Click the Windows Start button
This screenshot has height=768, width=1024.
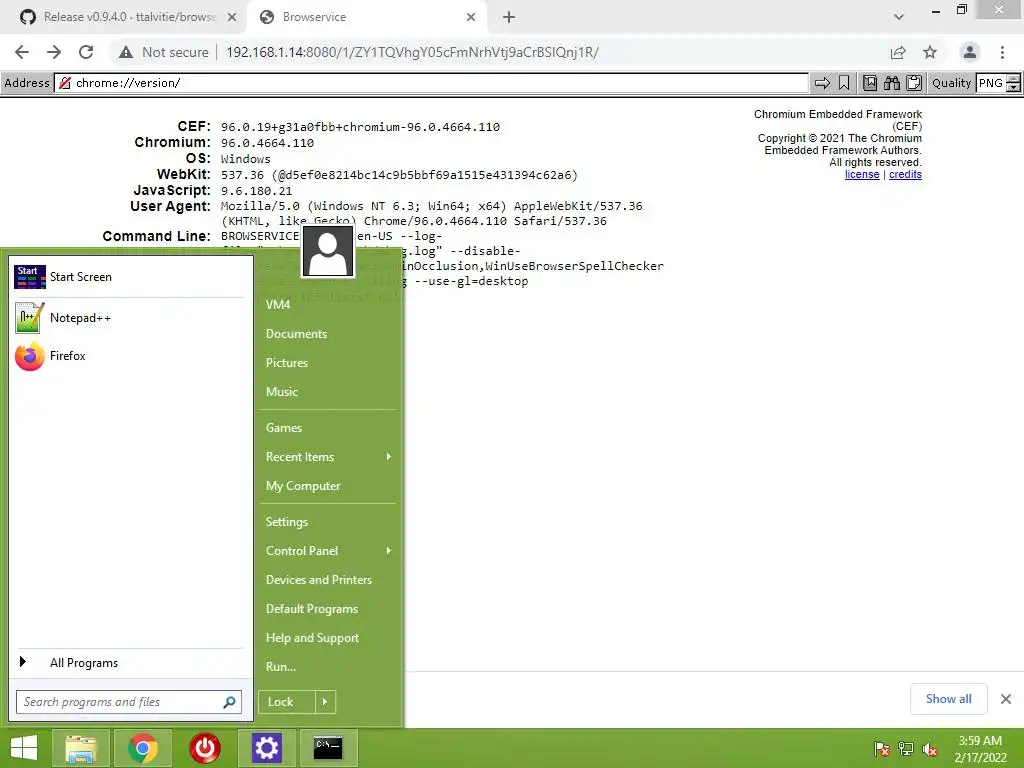[24, 748]
